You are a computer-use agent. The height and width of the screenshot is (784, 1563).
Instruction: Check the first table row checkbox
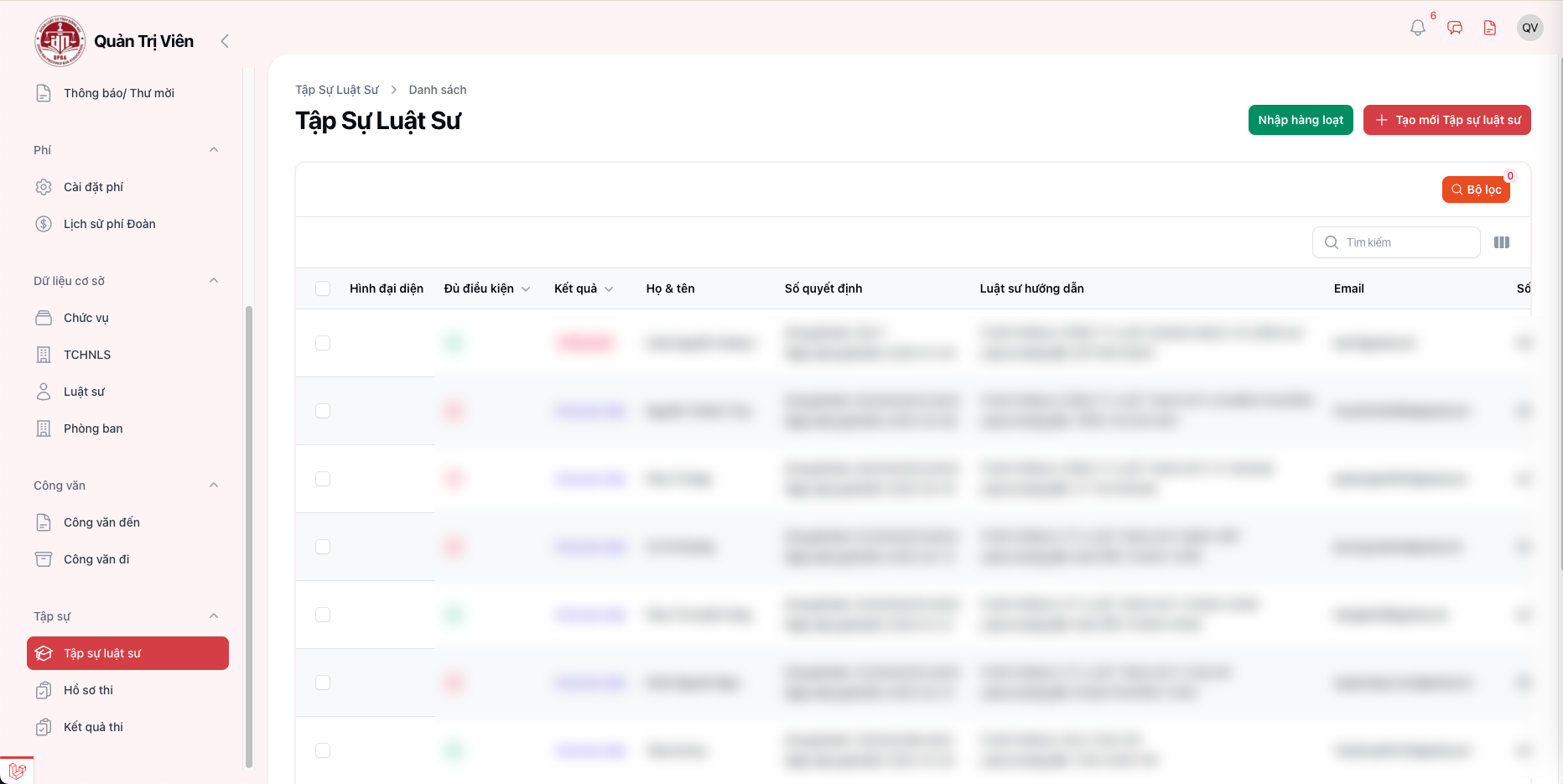(x=323, y=343)
